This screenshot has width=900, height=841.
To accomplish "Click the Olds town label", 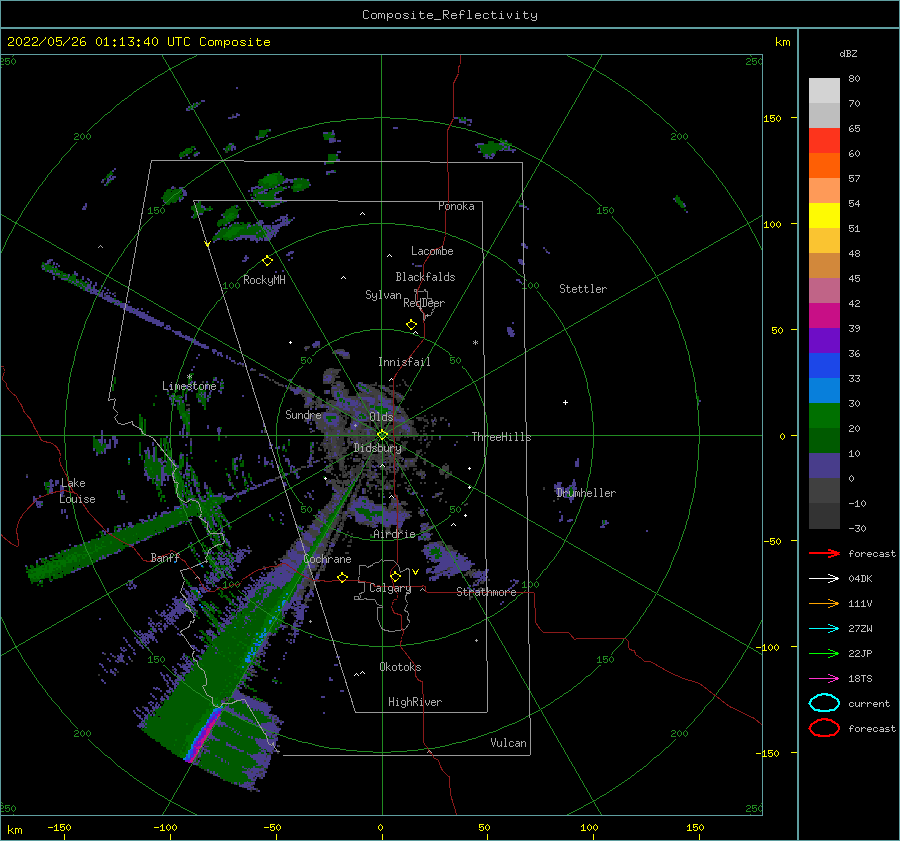I will (381, 417).
